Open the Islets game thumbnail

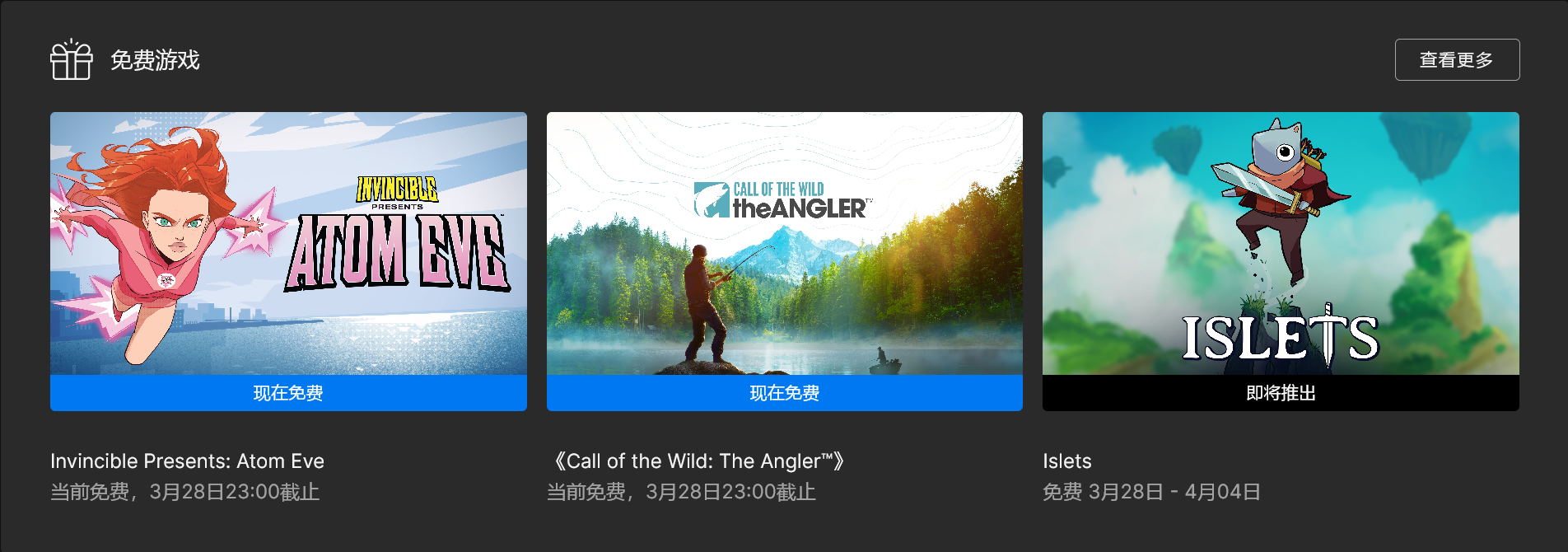(x=1281, y=244)
